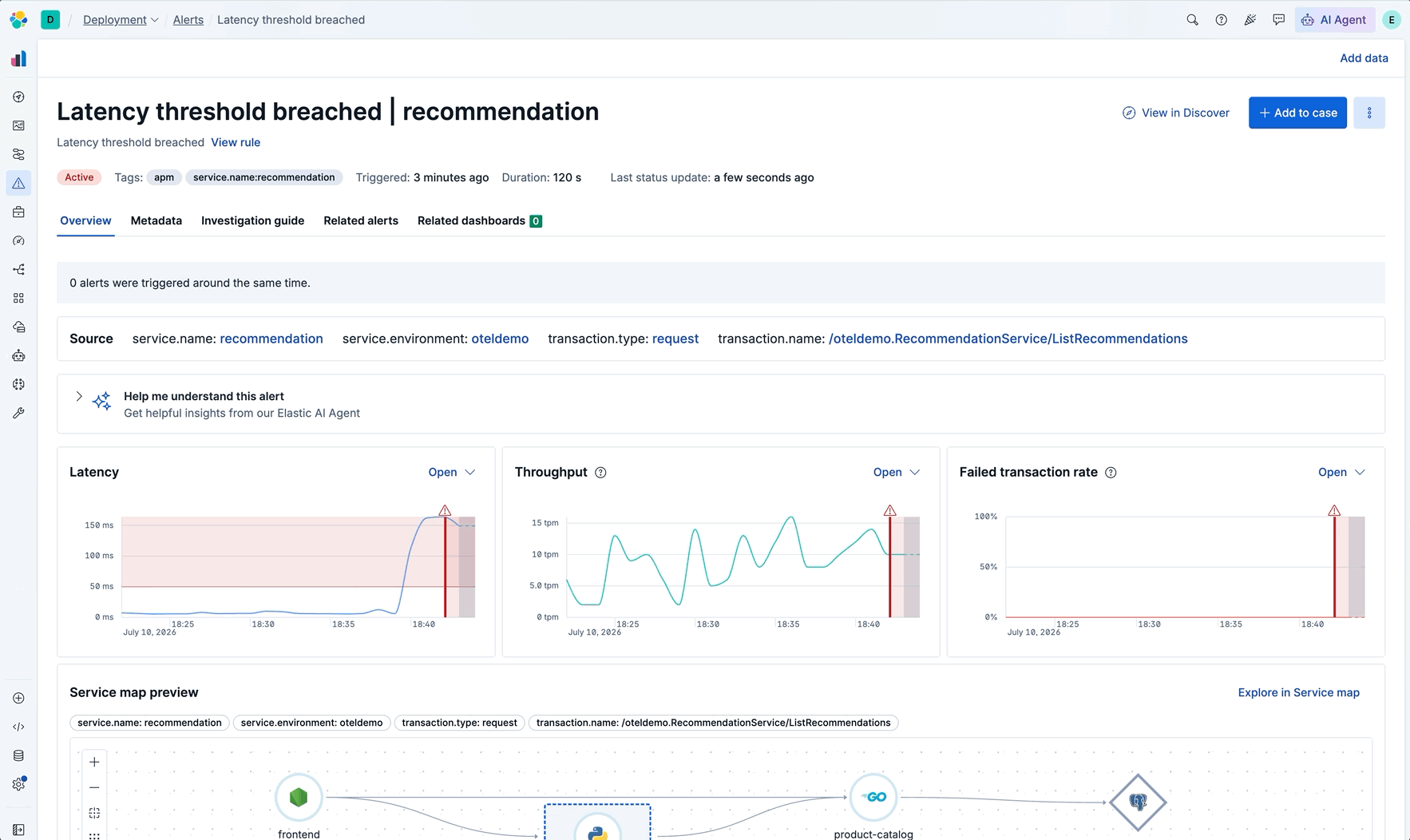Click the Failed transaction rate info icon

tap(1111, 473)
